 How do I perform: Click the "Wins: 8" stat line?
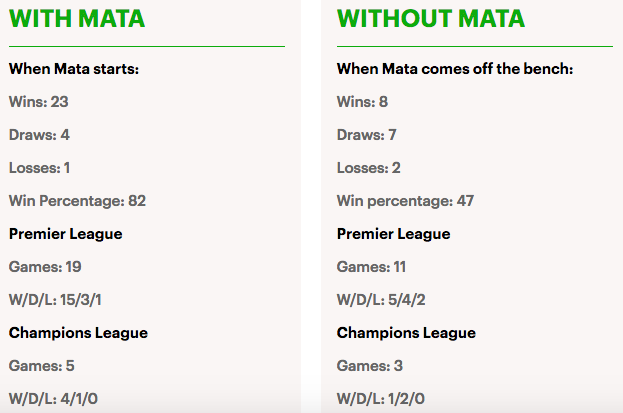coord(362,102)
